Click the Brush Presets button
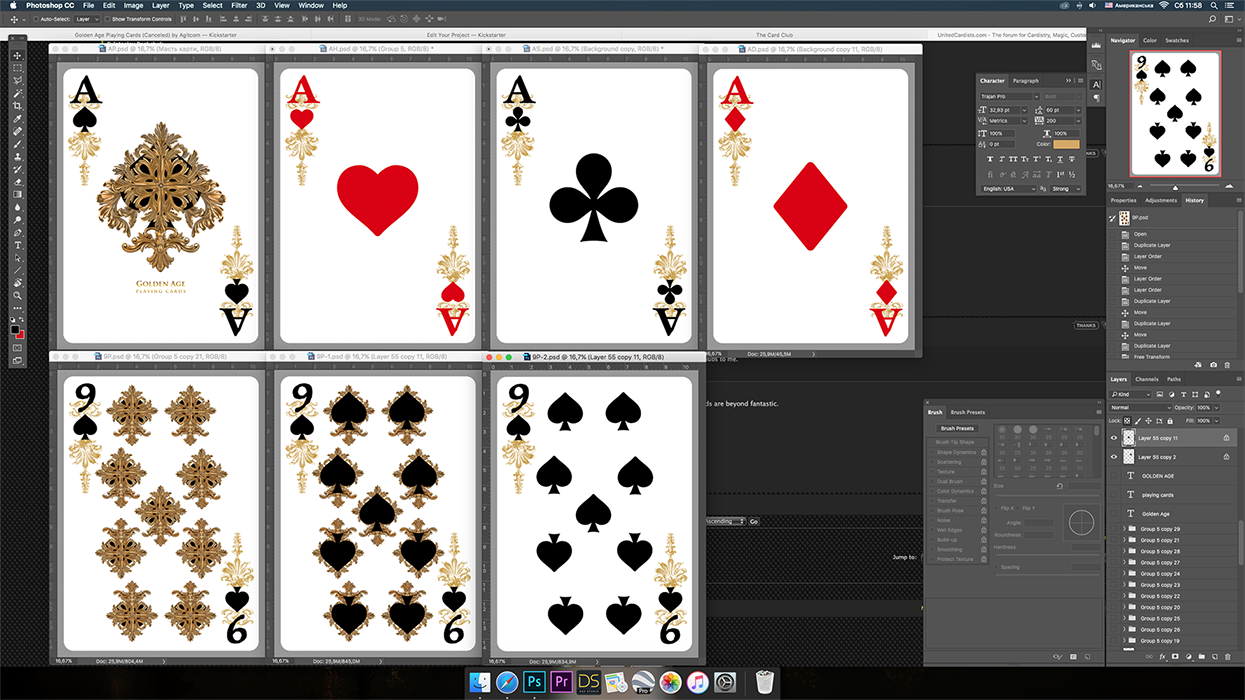 [x=957, y=428]
